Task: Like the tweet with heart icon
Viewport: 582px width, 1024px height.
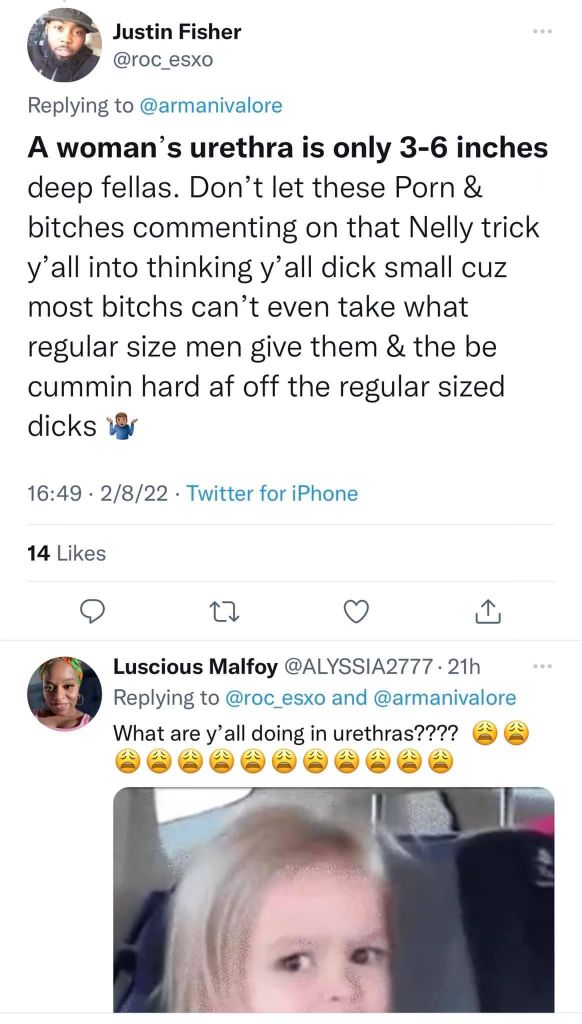Action: pyautogui.click(x=356, y=612)
